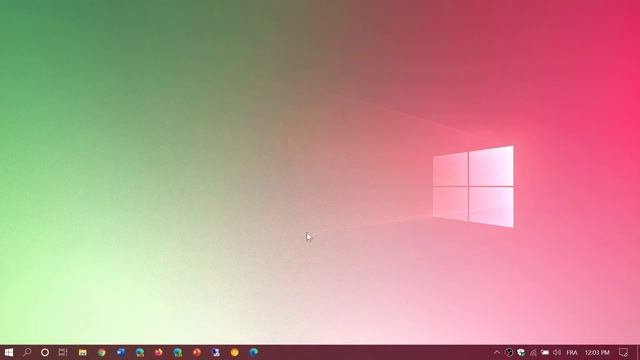Open the yellow circular taskbar app
640x360 pixels.
[x=234, y=352]
